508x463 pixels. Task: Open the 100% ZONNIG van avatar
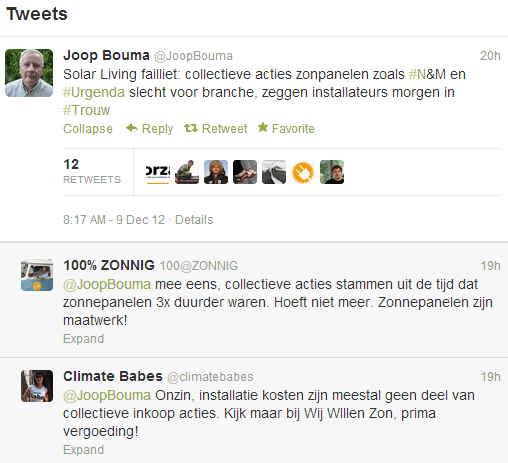[37, 275]
